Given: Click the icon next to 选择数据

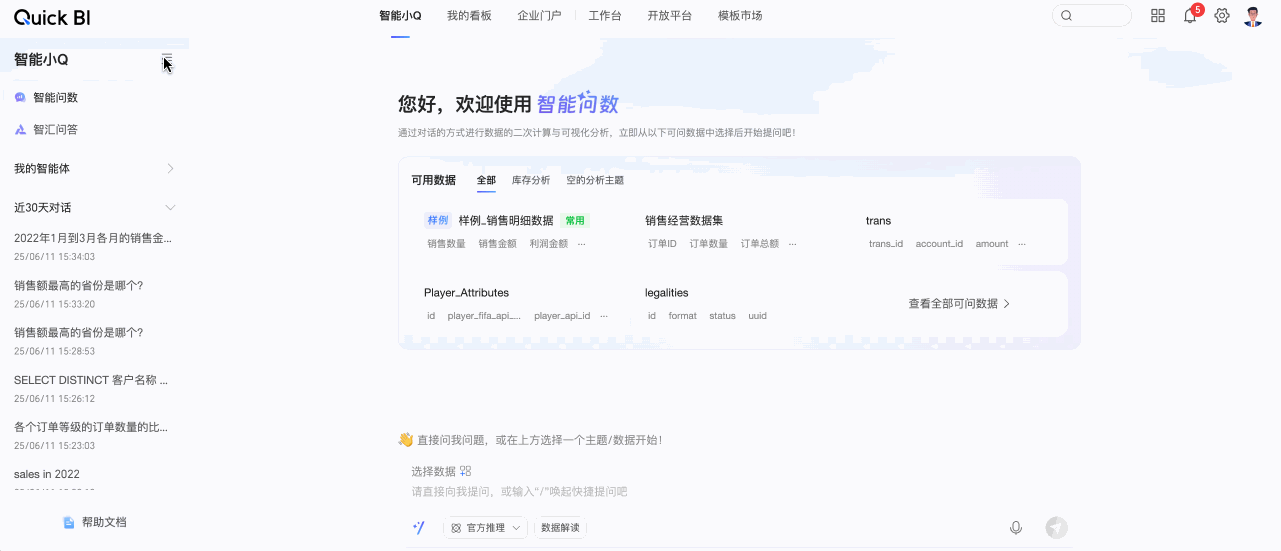Looking at the screenshot, I should [465, 471].
